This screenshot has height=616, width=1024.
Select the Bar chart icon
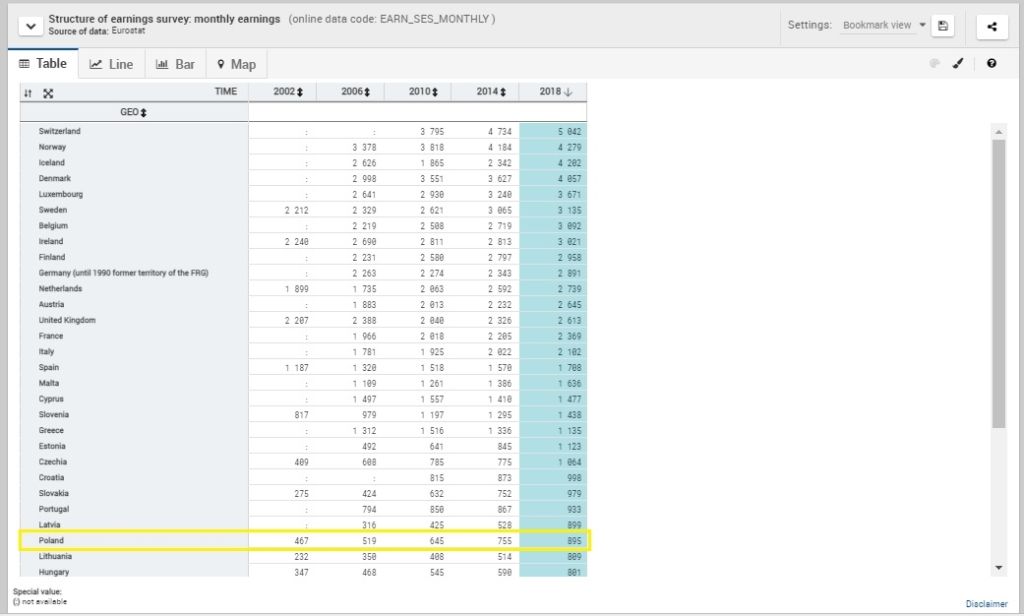click(175, 63)
